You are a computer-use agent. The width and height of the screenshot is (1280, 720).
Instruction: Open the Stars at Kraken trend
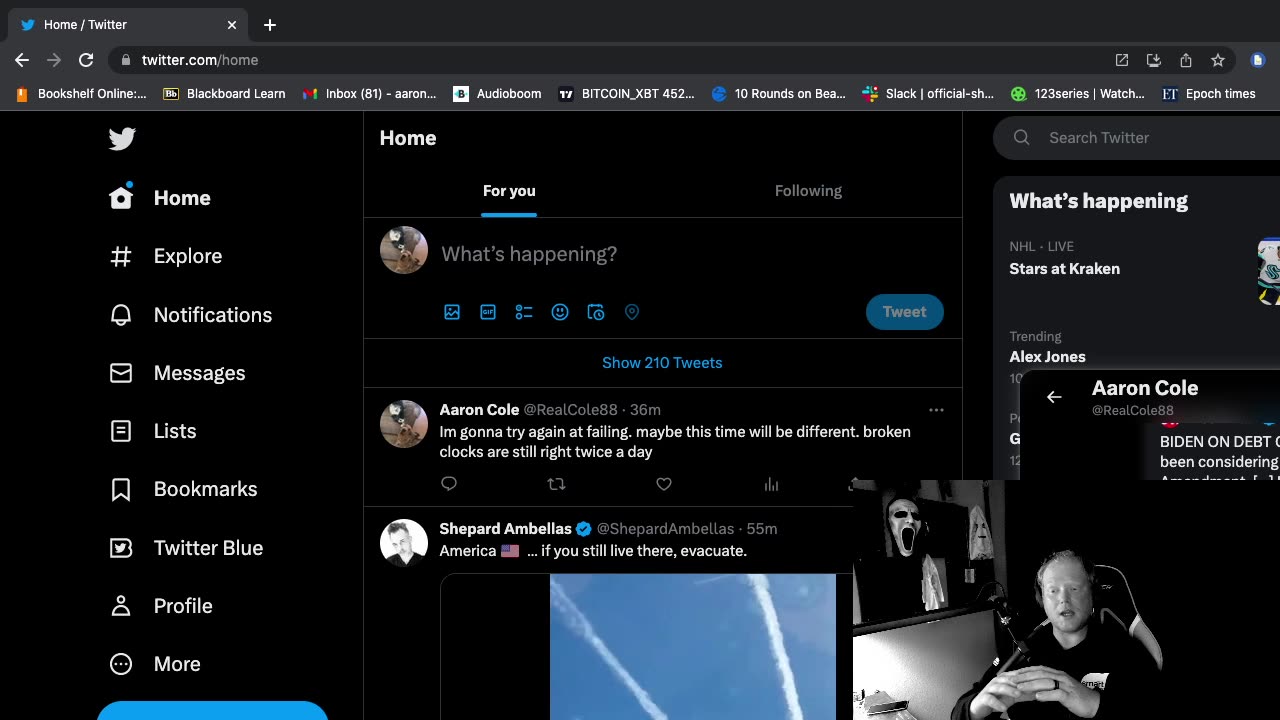pos(1064,269)
